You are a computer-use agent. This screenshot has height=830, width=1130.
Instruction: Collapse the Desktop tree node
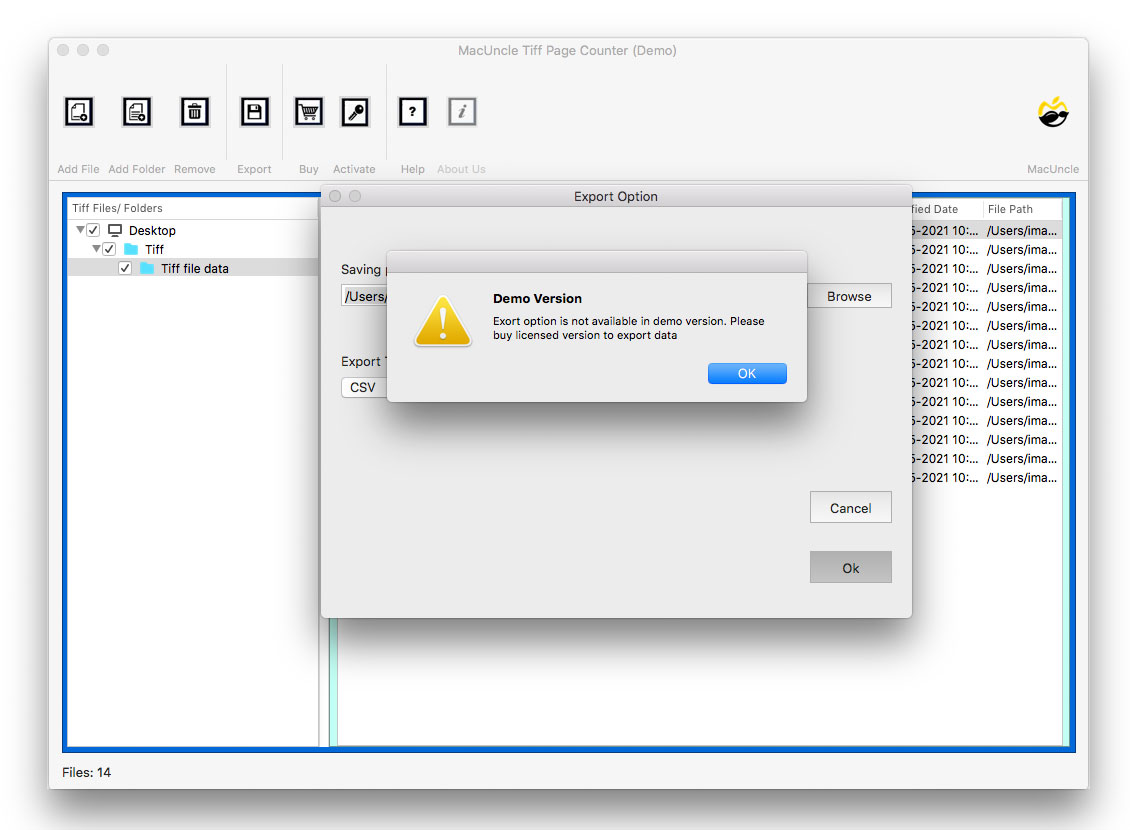[x=80, y=230]
